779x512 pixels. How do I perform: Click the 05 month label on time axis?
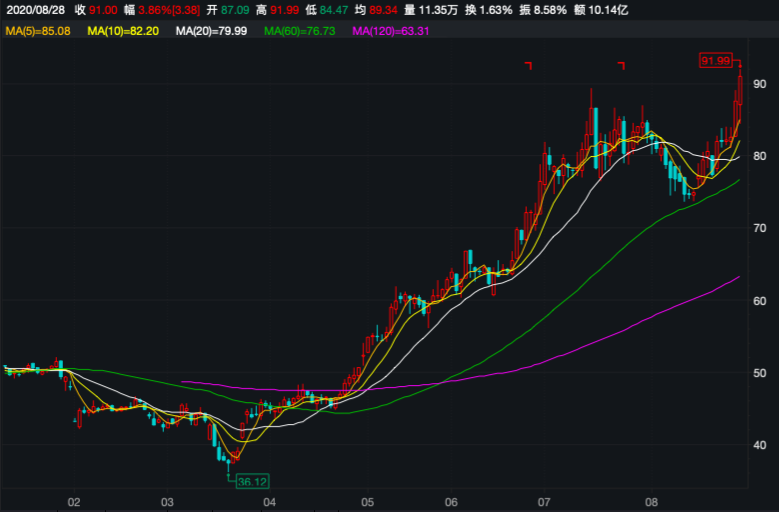tap(367, 501)
